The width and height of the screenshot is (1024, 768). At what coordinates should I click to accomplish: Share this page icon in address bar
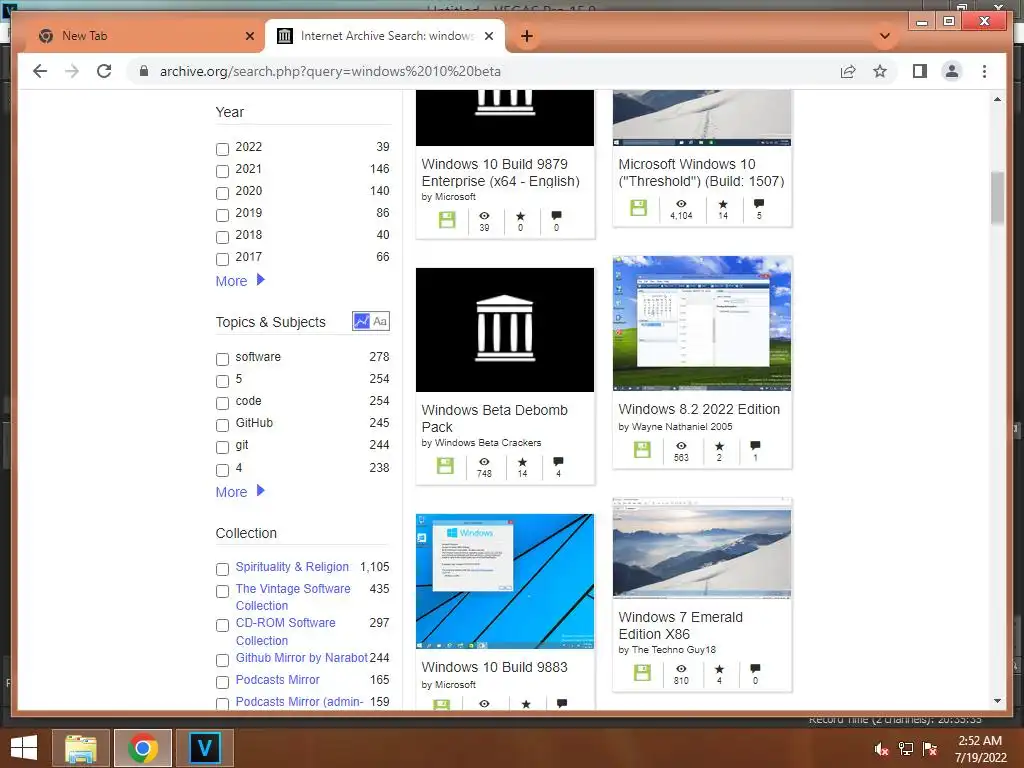click(x=848, y=71)
